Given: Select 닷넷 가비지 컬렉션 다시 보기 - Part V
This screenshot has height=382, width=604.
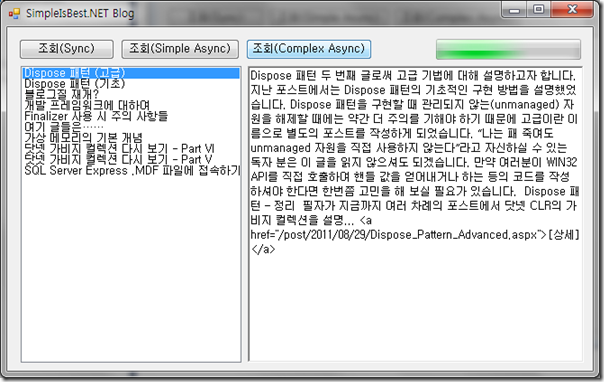Looking at the screenshot, I should click(131, 159).
